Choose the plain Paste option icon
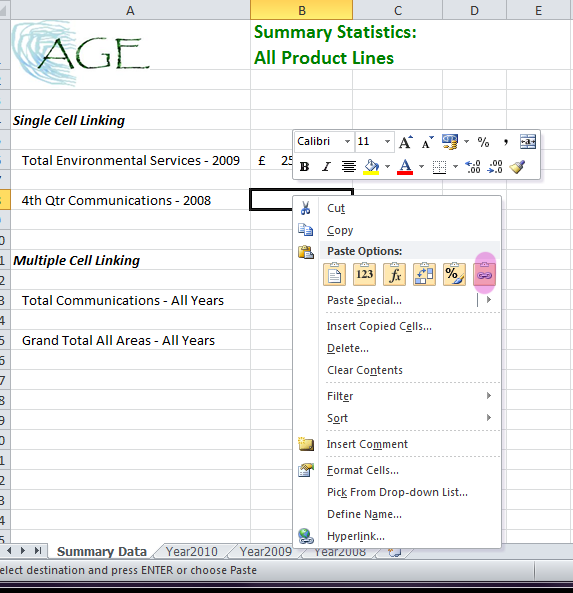The height and width of the screenshot is (593, 573). (334, 274)
